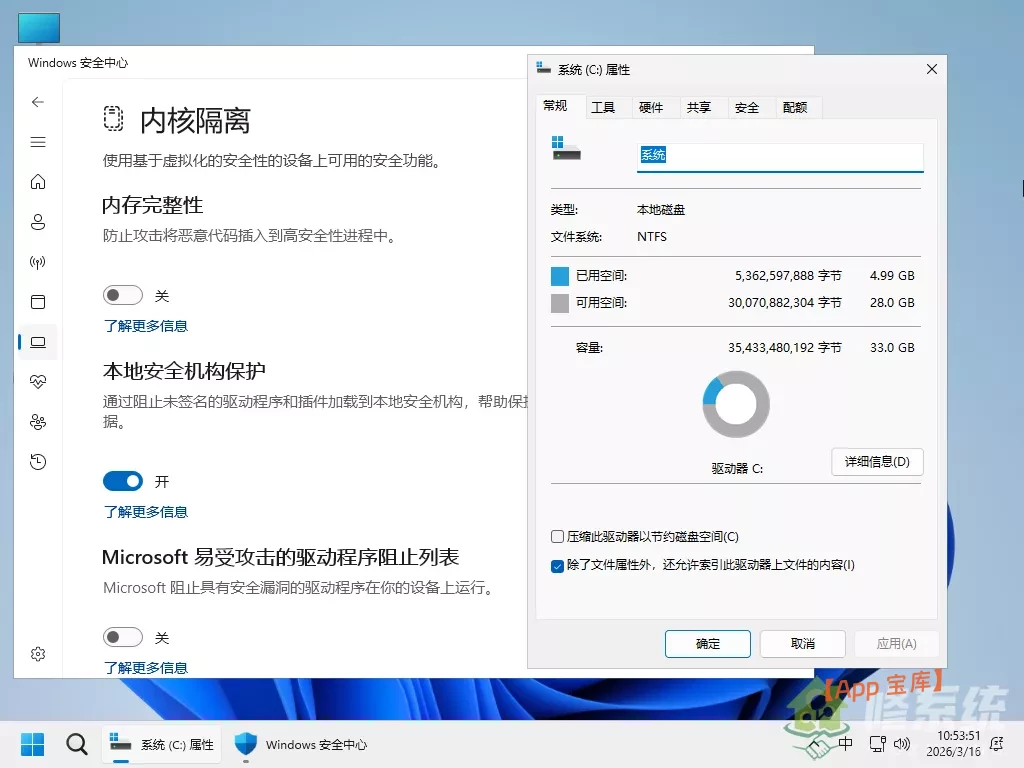
Task: Open Family options icon in sidebar
Action: (38, 422)
